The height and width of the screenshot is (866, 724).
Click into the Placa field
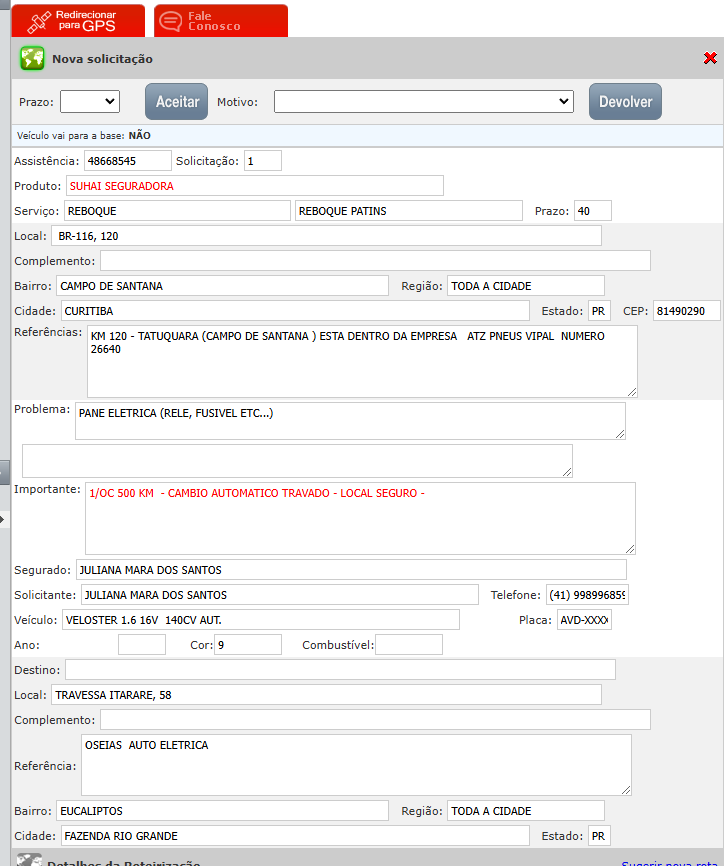pyautogui.click(x=584, y=620)
